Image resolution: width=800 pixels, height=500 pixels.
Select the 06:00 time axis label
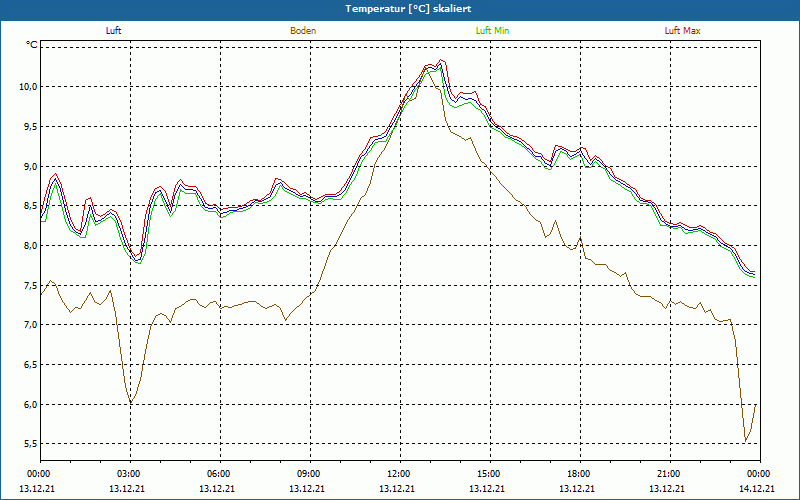click(x=220, y=474)
